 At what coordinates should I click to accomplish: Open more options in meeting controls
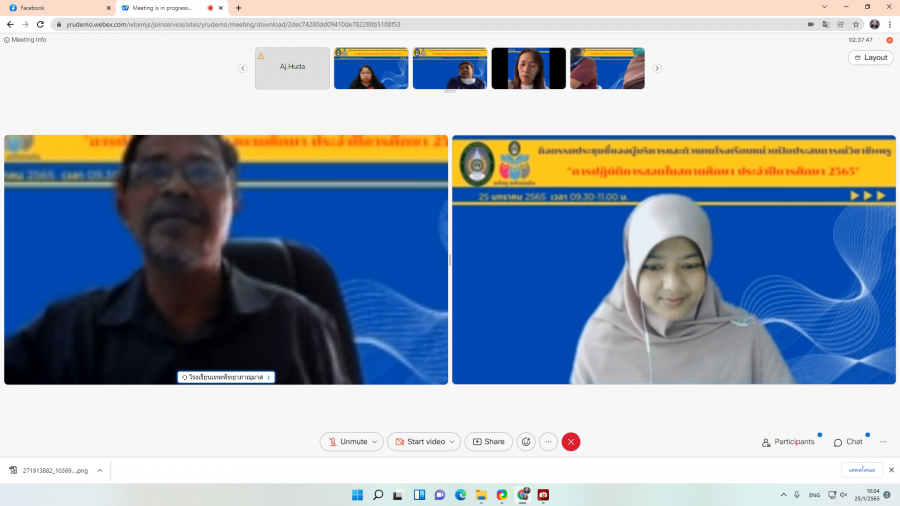coord(548,442)
